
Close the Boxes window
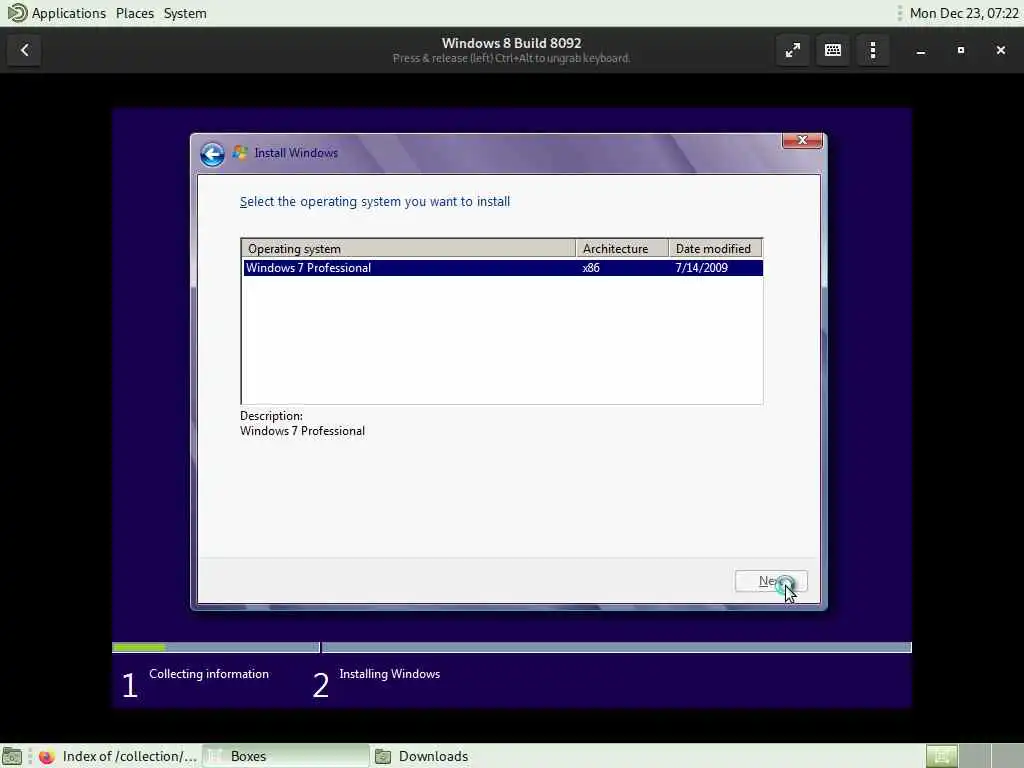click(x=1000, y=50)
